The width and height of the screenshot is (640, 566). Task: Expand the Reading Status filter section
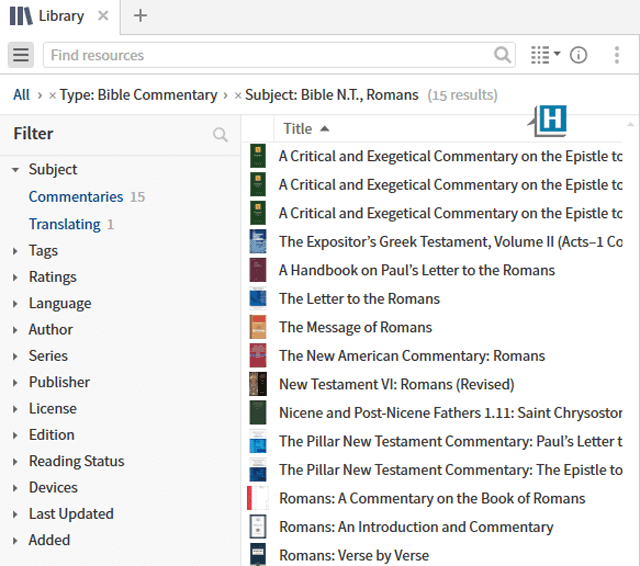(x=16, y=462)
